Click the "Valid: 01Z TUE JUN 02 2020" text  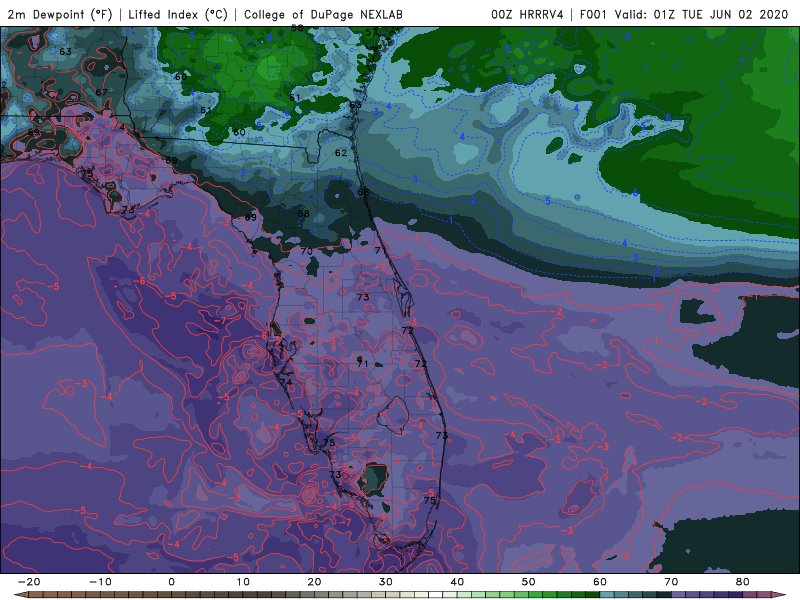[x=702, y=15]
